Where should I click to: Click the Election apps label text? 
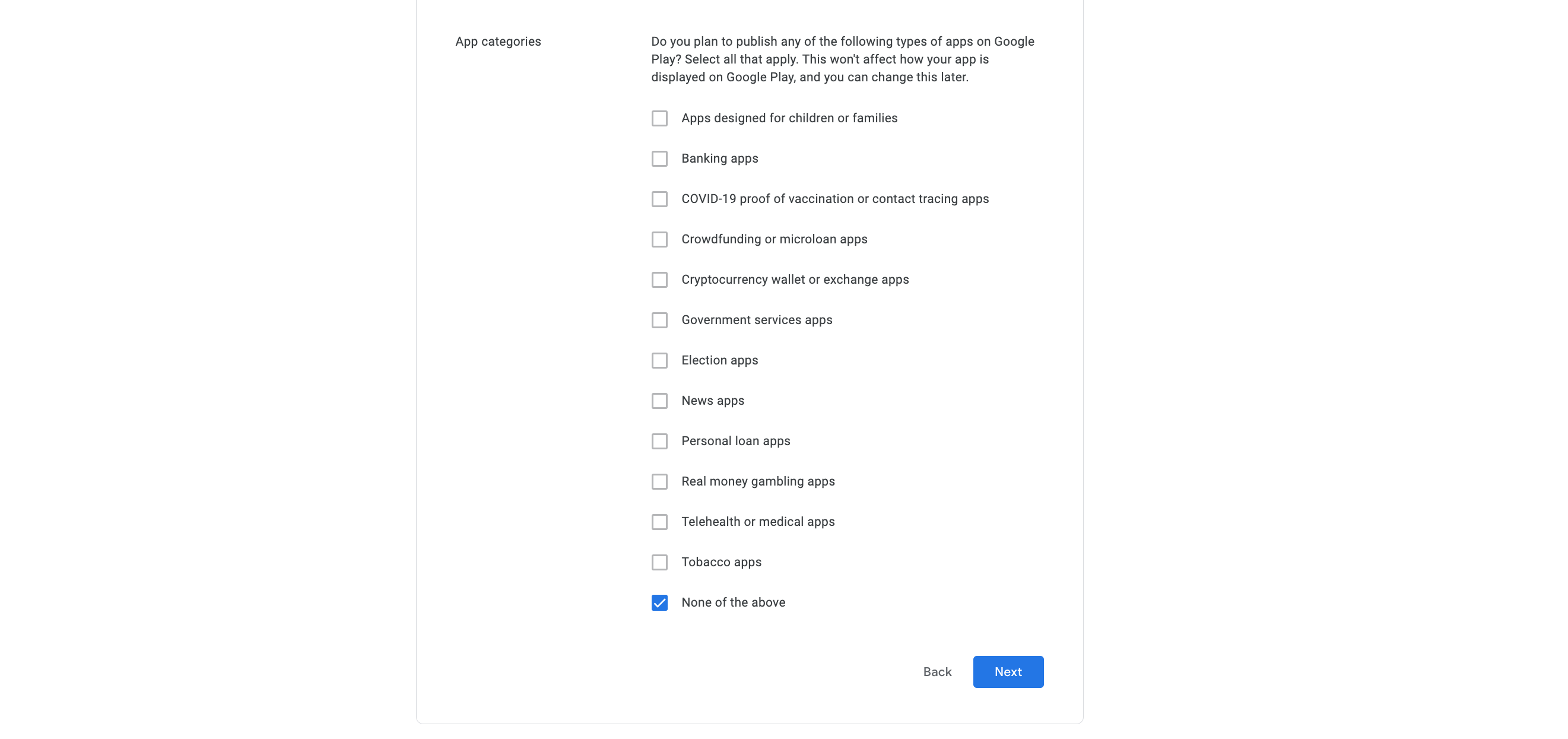tap(719, 360)
